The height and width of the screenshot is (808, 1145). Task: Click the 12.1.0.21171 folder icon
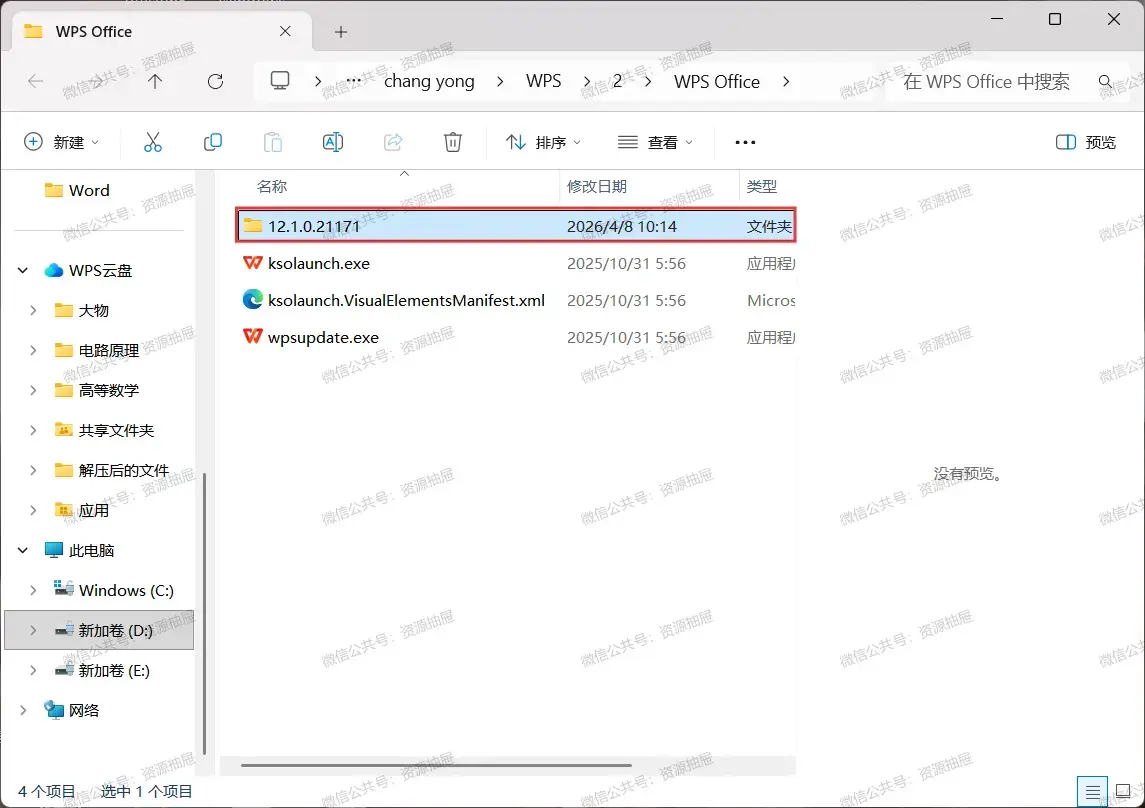point(253,226)
